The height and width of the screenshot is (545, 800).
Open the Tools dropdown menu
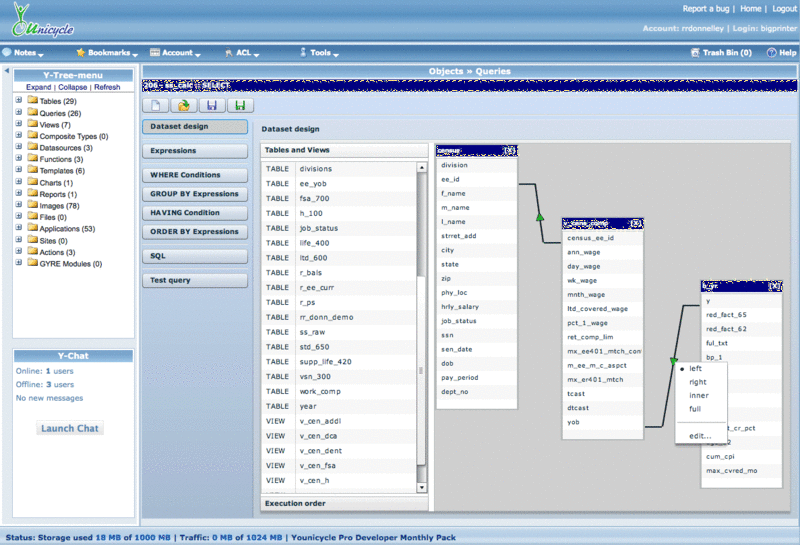[320, 52]
